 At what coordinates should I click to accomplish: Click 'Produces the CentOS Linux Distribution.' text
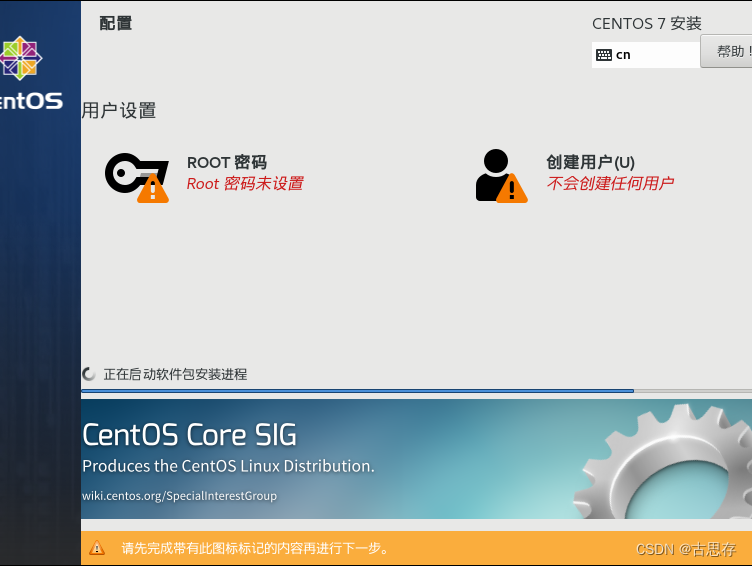click(228, 466)
